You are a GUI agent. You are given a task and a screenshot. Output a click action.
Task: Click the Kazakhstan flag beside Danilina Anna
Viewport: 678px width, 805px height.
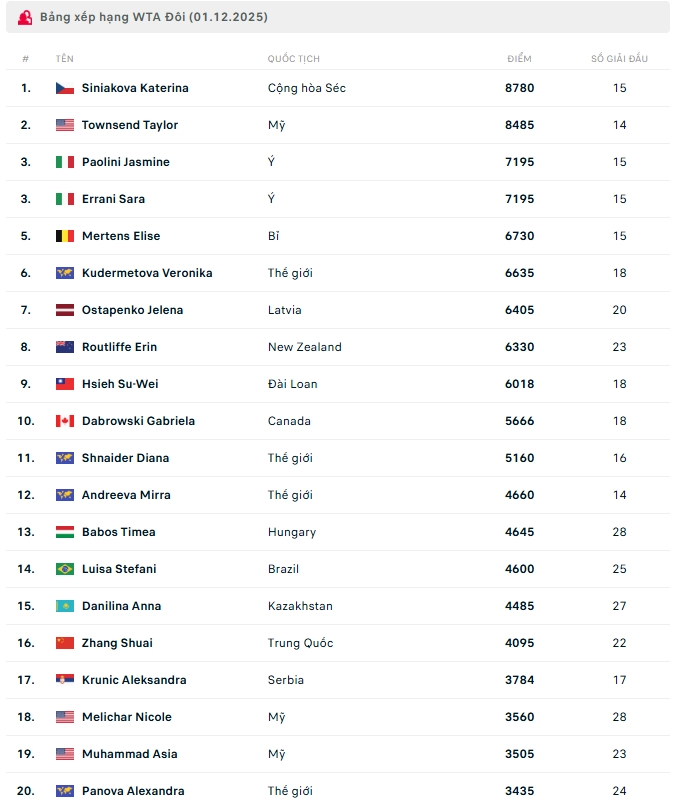click(x=65, y=606)
